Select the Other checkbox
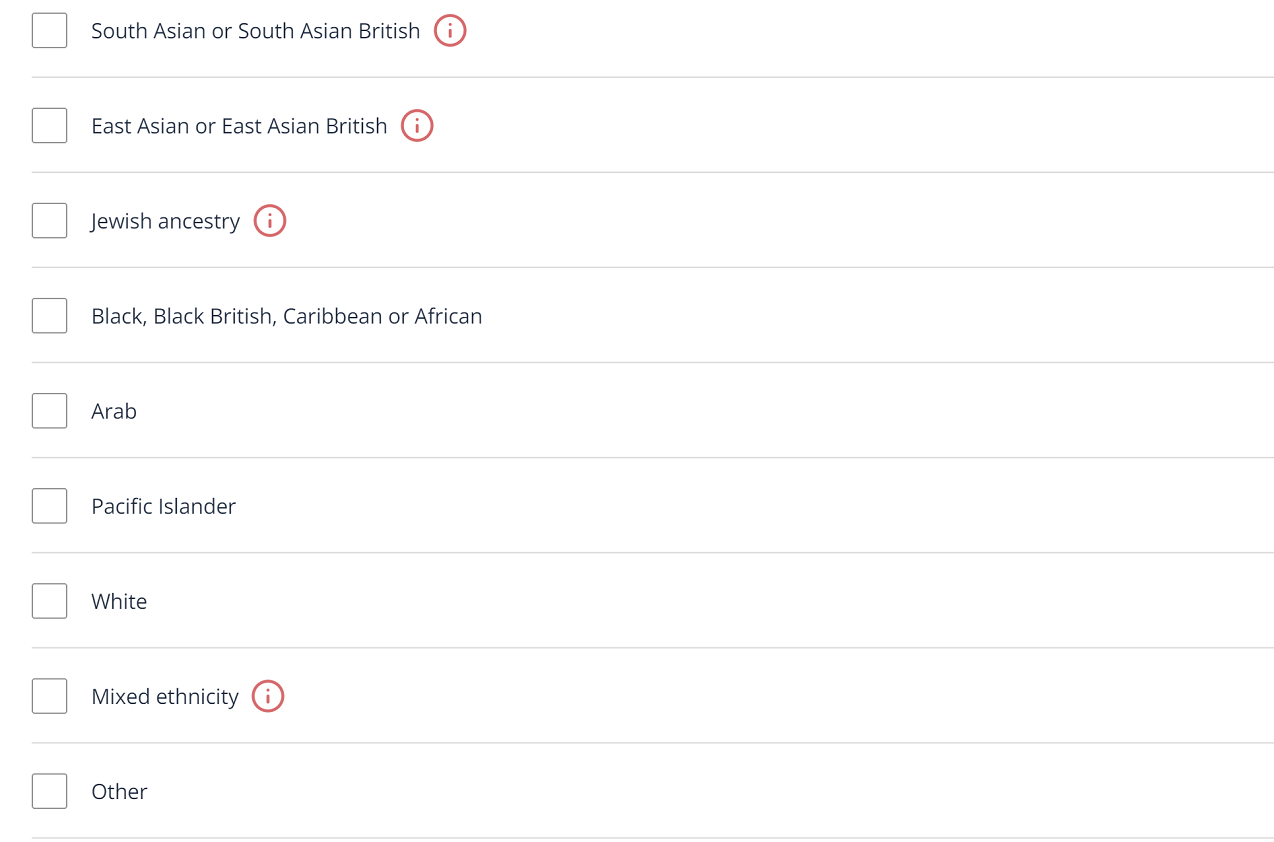The height and width of the screenshot is (842, 1274). 49,791
